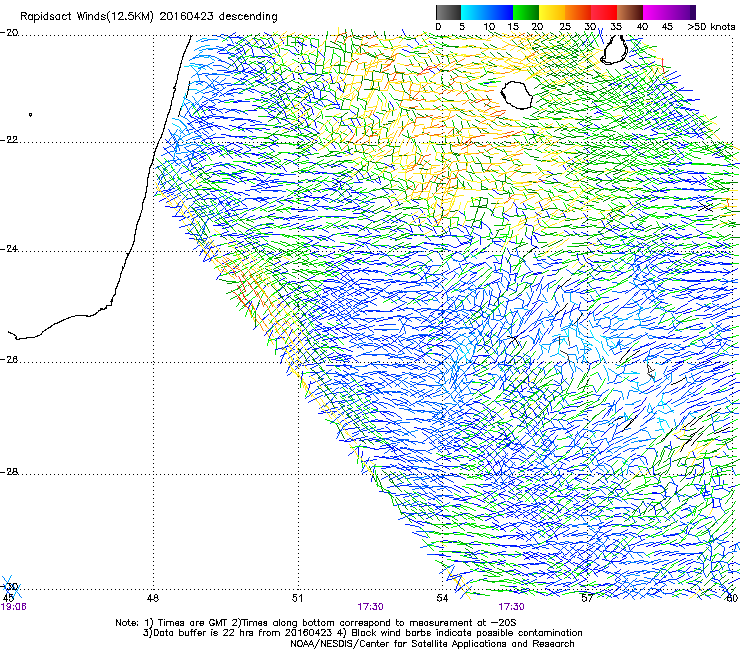
Task: Click the '51' longitude axis label
Action: pyautogui.click(x=297, y=598)
